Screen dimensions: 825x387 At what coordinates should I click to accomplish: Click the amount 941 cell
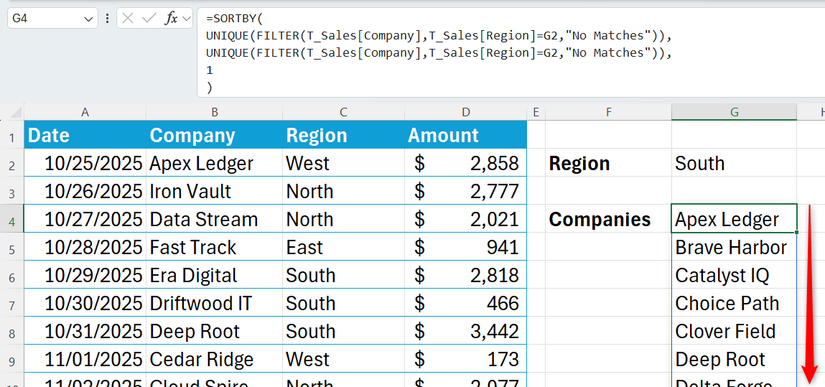[466, 247]
